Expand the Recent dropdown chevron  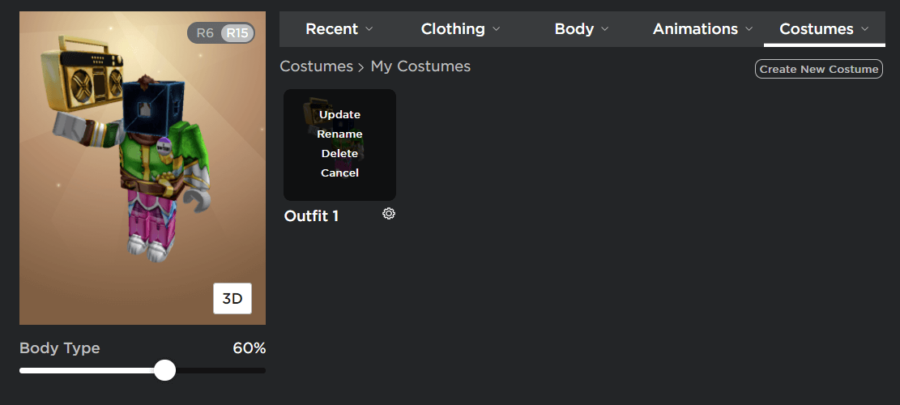click(369, 29)
